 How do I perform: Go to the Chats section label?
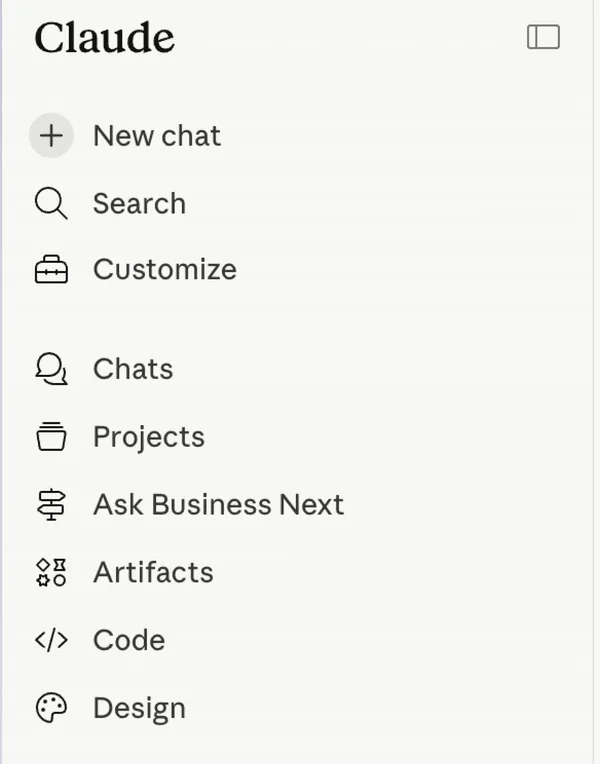(x=133, y=370)
